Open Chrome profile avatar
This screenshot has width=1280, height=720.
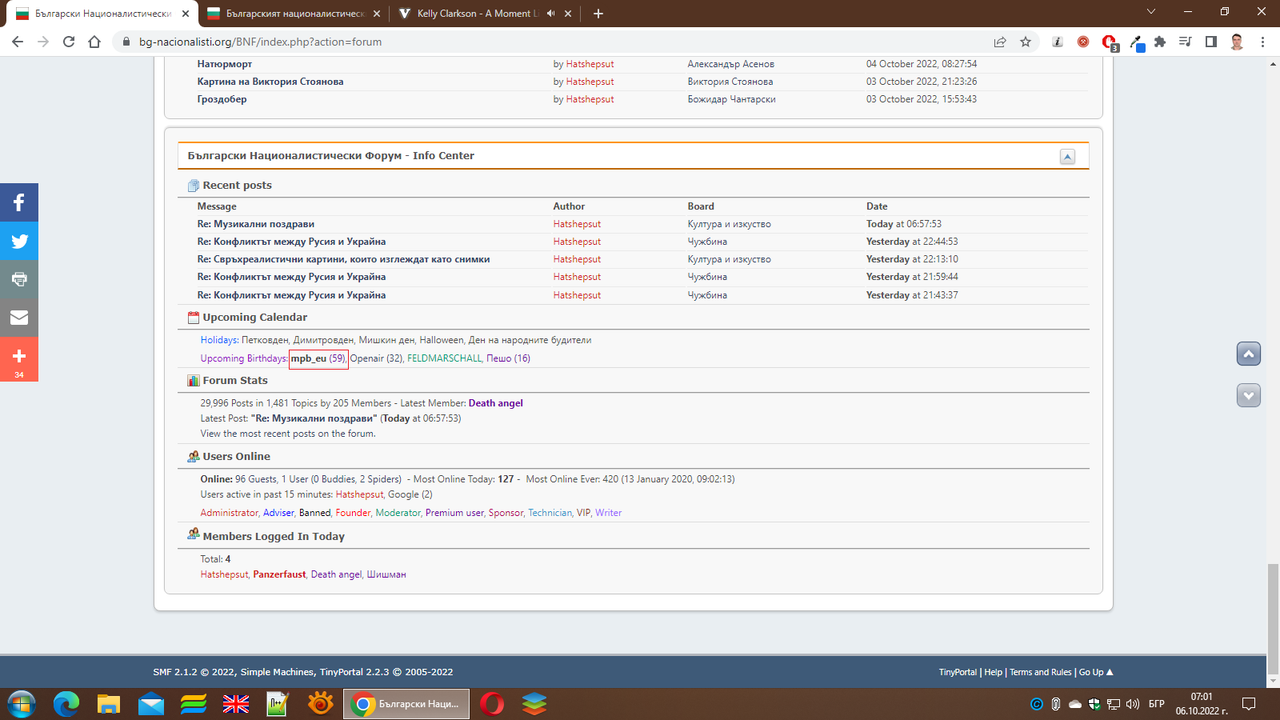[x=1237, y=42]
